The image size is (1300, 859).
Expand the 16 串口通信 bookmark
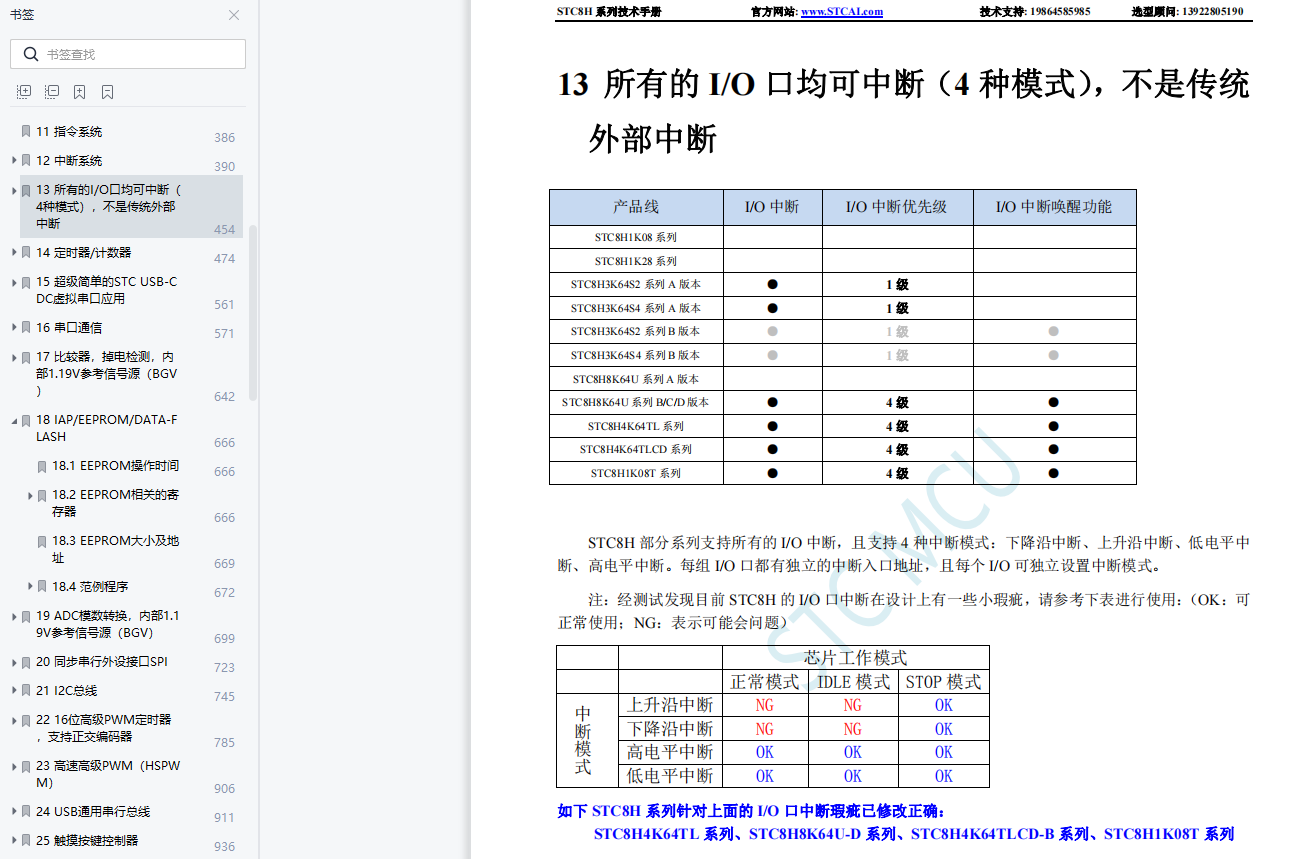[14, 327]
